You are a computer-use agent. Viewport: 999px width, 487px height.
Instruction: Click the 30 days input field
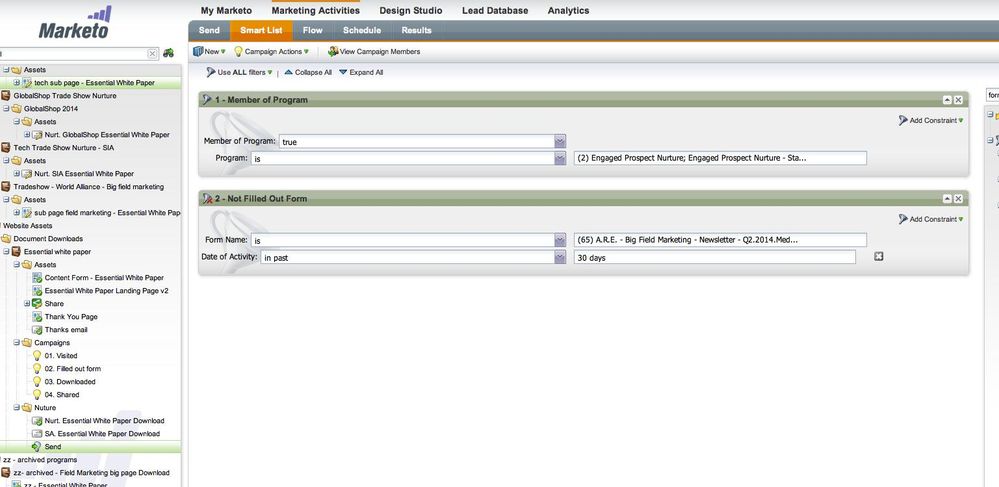pyautogui.click(x=714, y=257)
